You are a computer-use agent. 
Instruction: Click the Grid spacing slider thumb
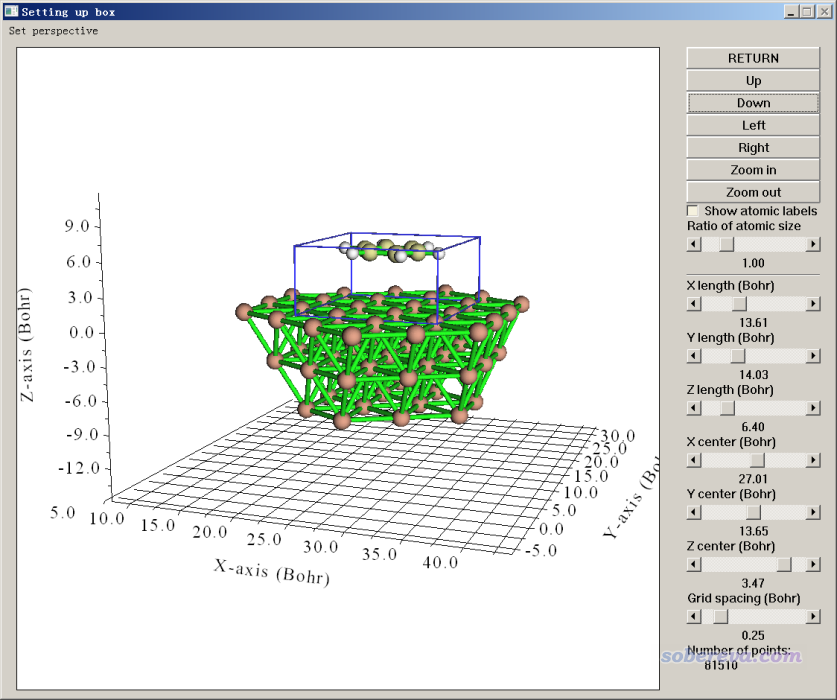coord(720,616)
